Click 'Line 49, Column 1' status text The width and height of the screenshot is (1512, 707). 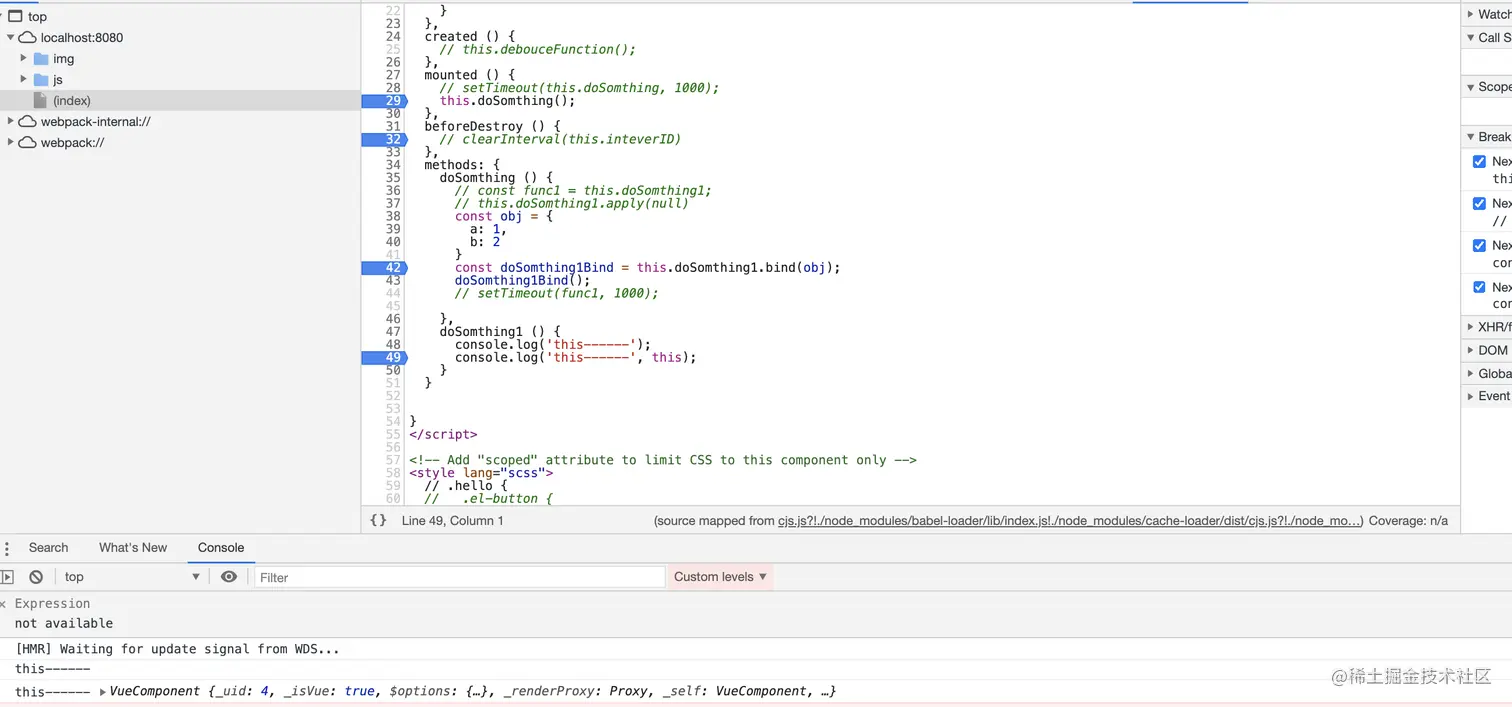452,521
